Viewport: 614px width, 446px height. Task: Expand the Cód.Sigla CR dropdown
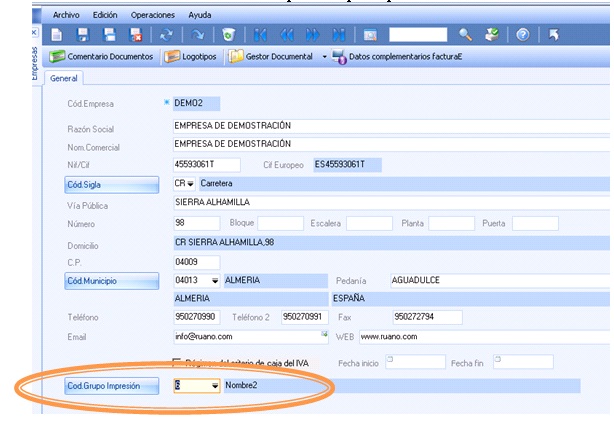[191, 184]
